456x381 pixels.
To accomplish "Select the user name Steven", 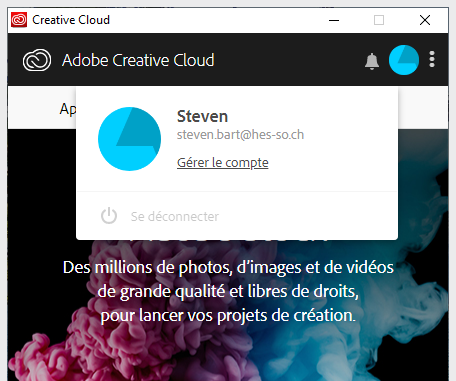I will 202,116.
